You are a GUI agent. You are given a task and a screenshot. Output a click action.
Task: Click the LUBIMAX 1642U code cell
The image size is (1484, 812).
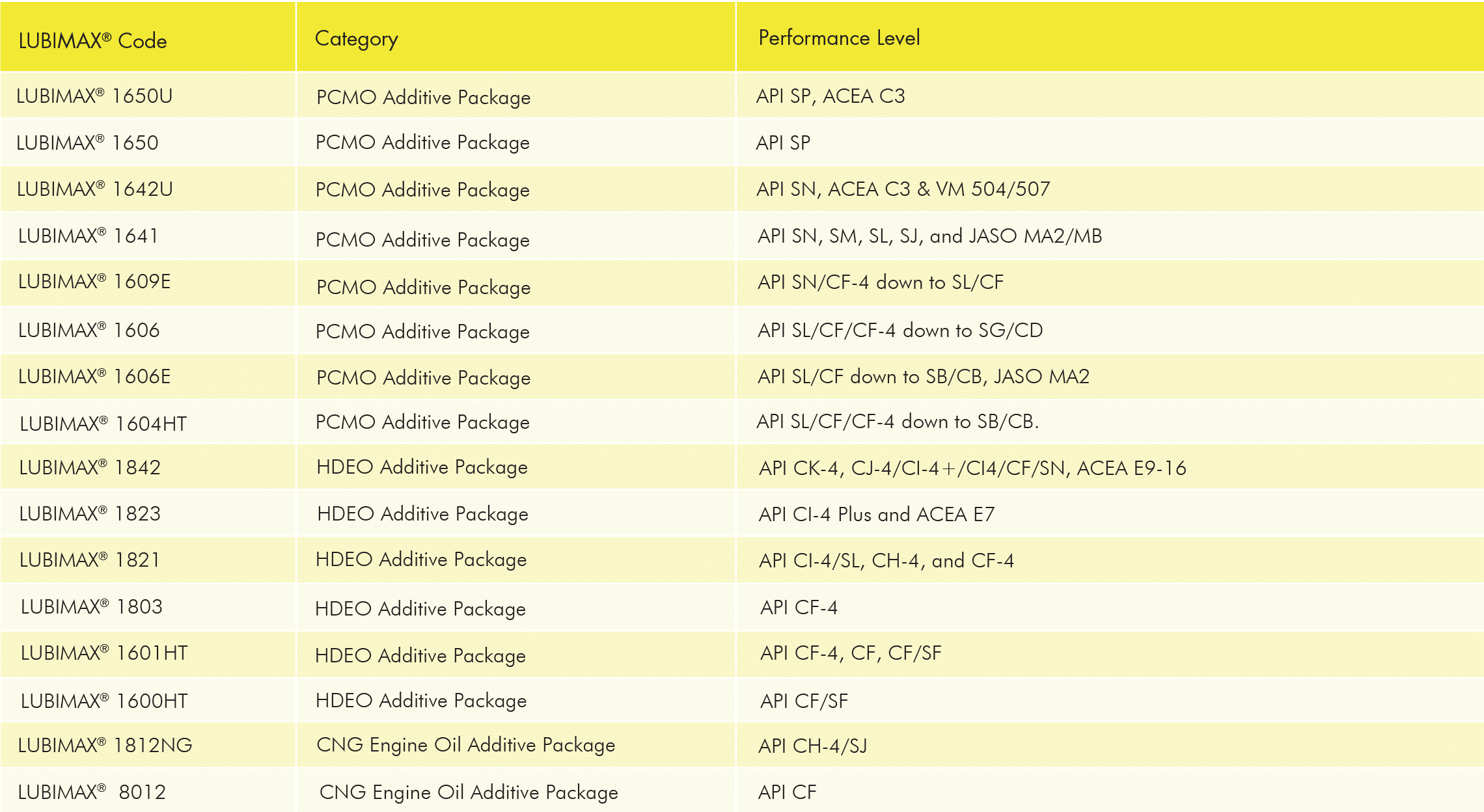[147, 189]
